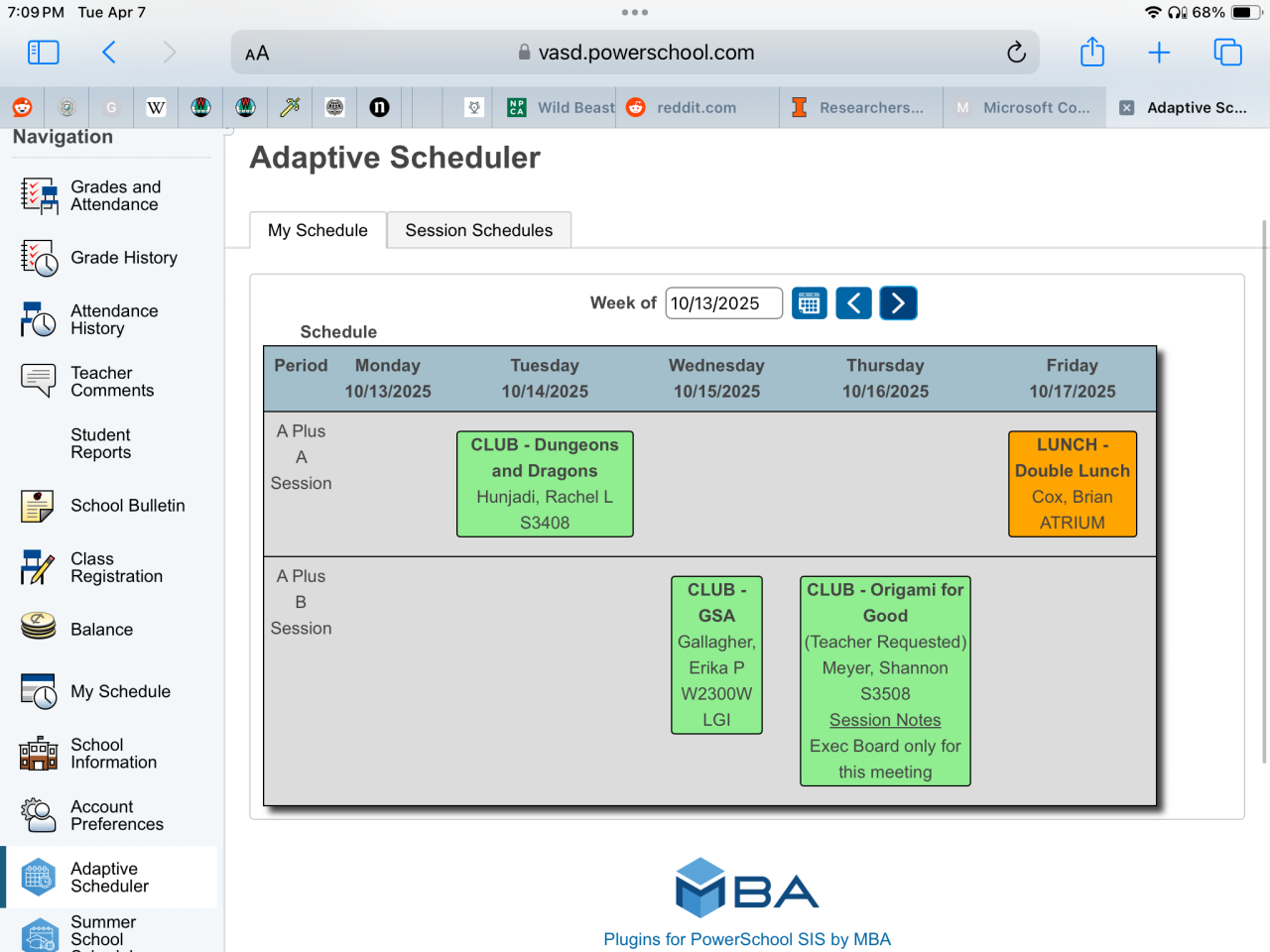The image size is (1270, 952).
Task: Click the Plugins for PowerSchool SIS link
Action: pyautogui.click(x=747, y=939)
